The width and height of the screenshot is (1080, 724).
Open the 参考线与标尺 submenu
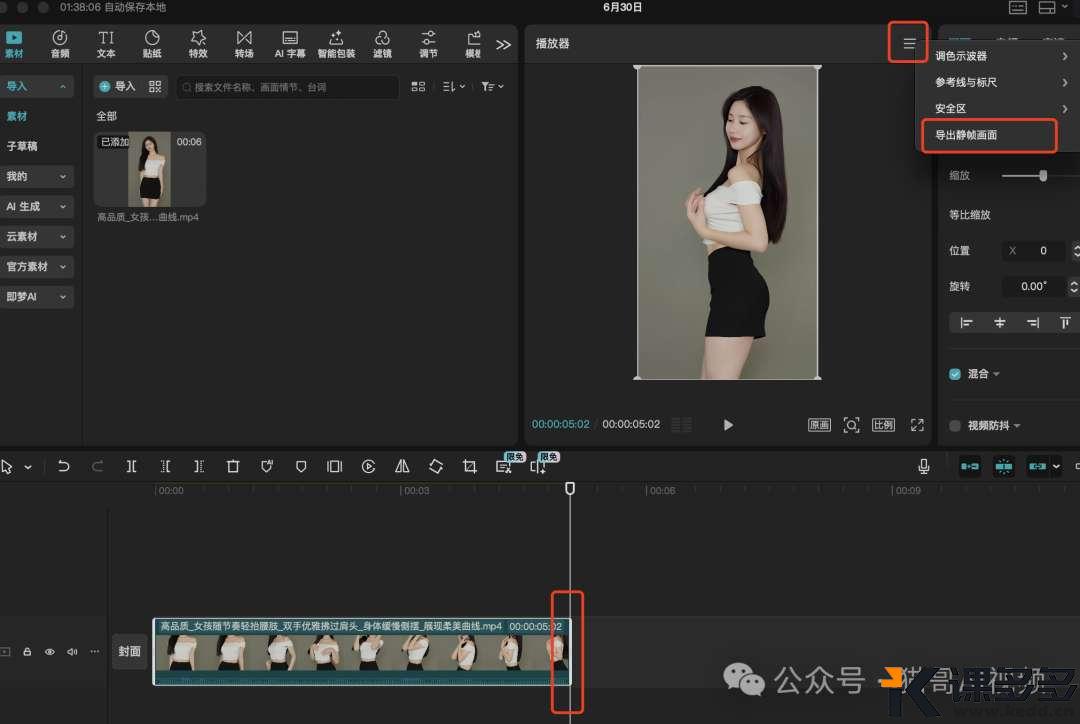[1000, 82]
